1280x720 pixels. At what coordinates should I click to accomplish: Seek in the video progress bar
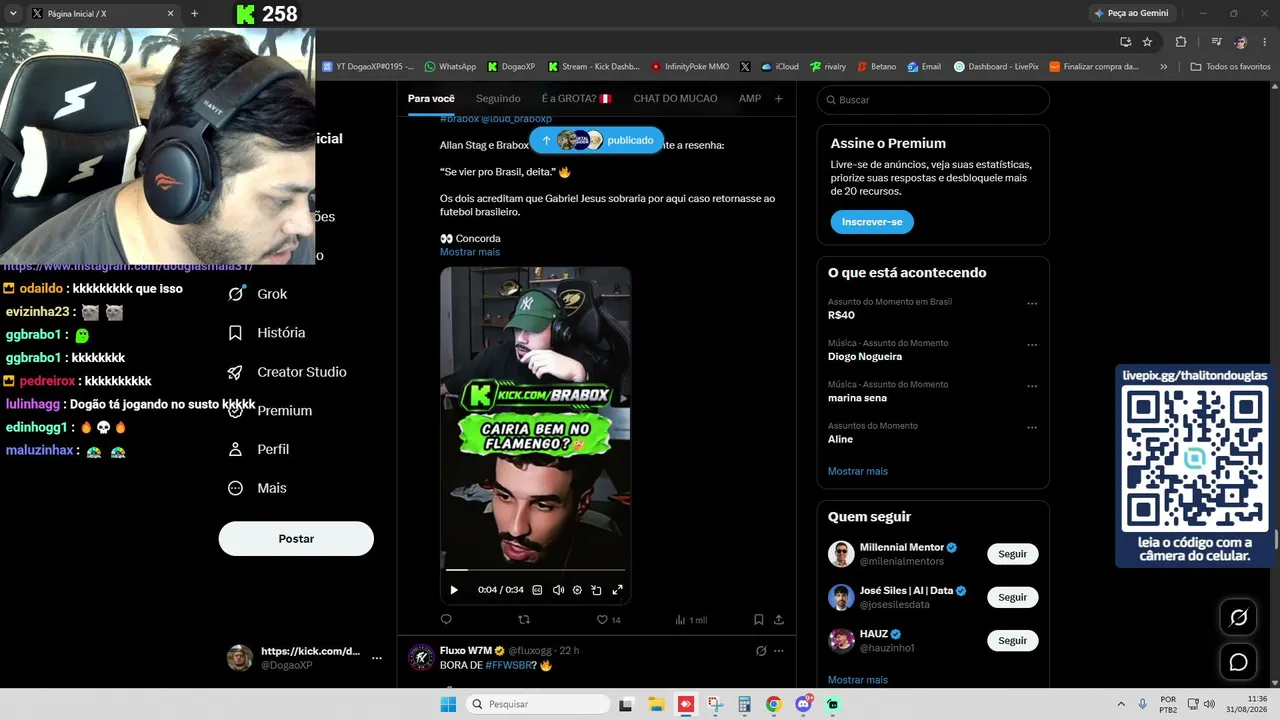(535, 570)
